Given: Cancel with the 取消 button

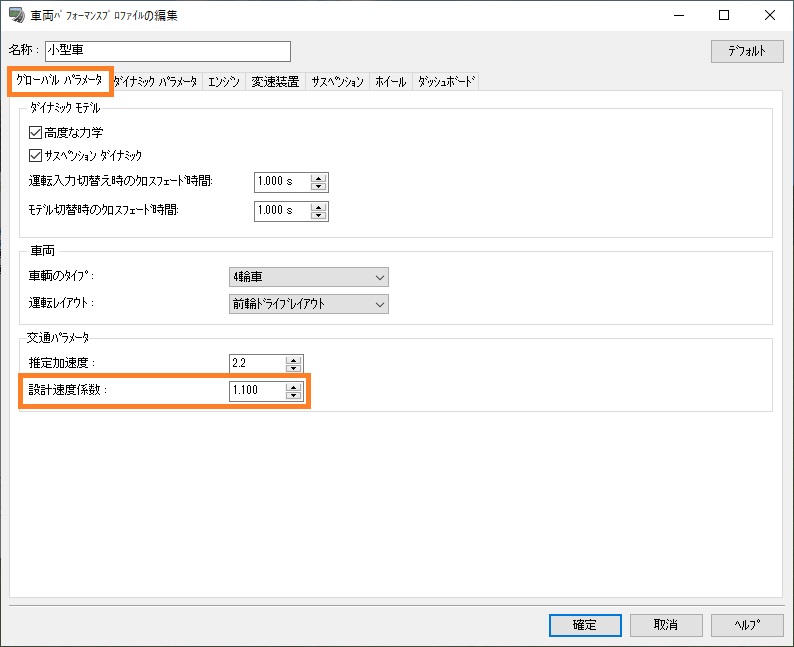Looking at the screenshot, I should pyautogui.click(x=666, y=625).
